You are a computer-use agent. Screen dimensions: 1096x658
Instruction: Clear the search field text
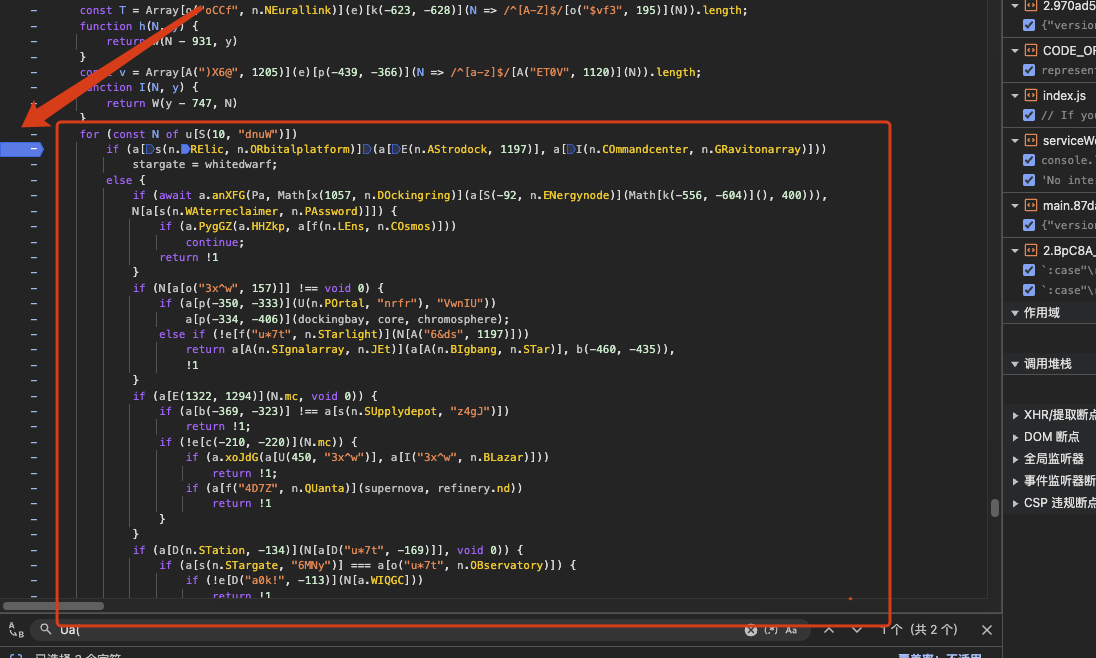point(751,630)
